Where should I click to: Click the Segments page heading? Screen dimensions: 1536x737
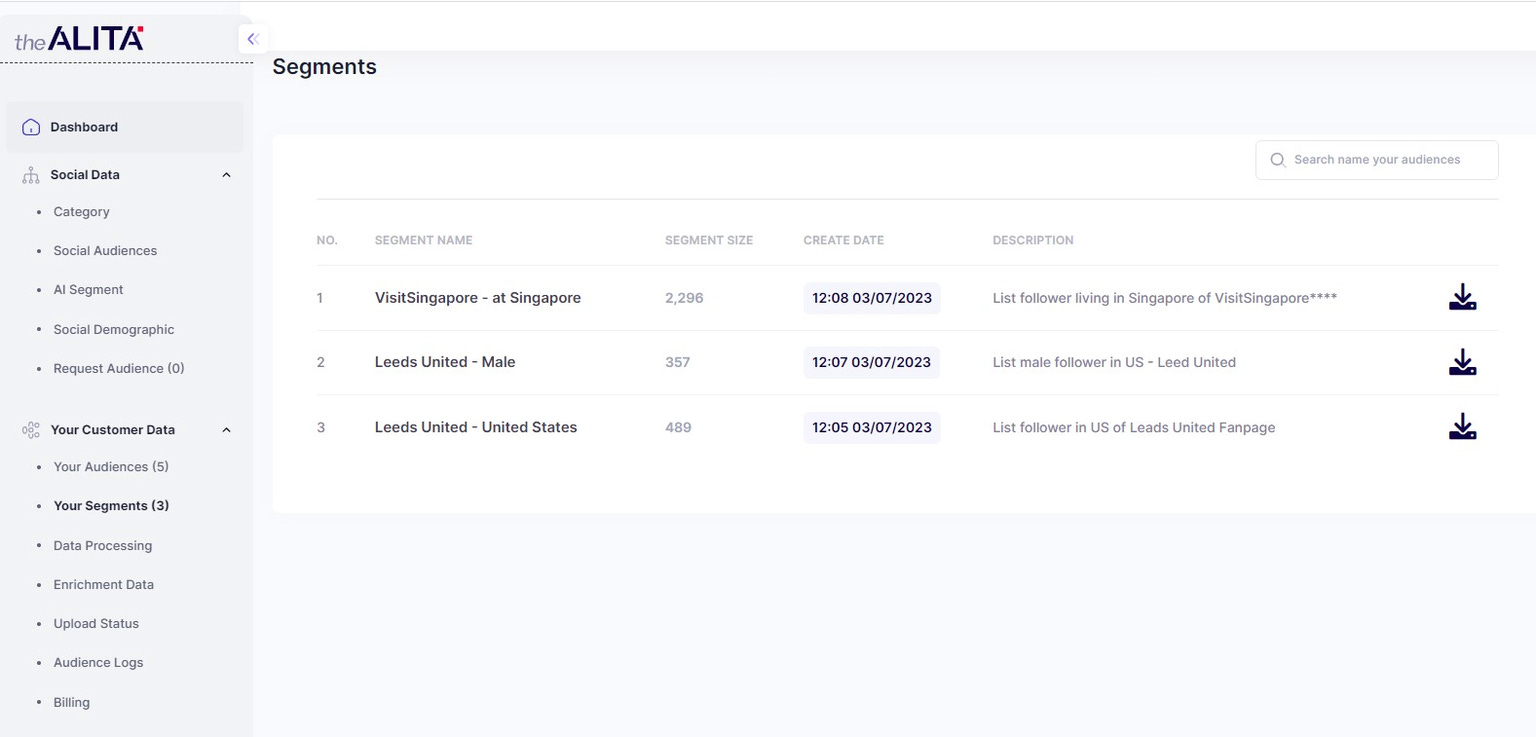tap(324, 67)
